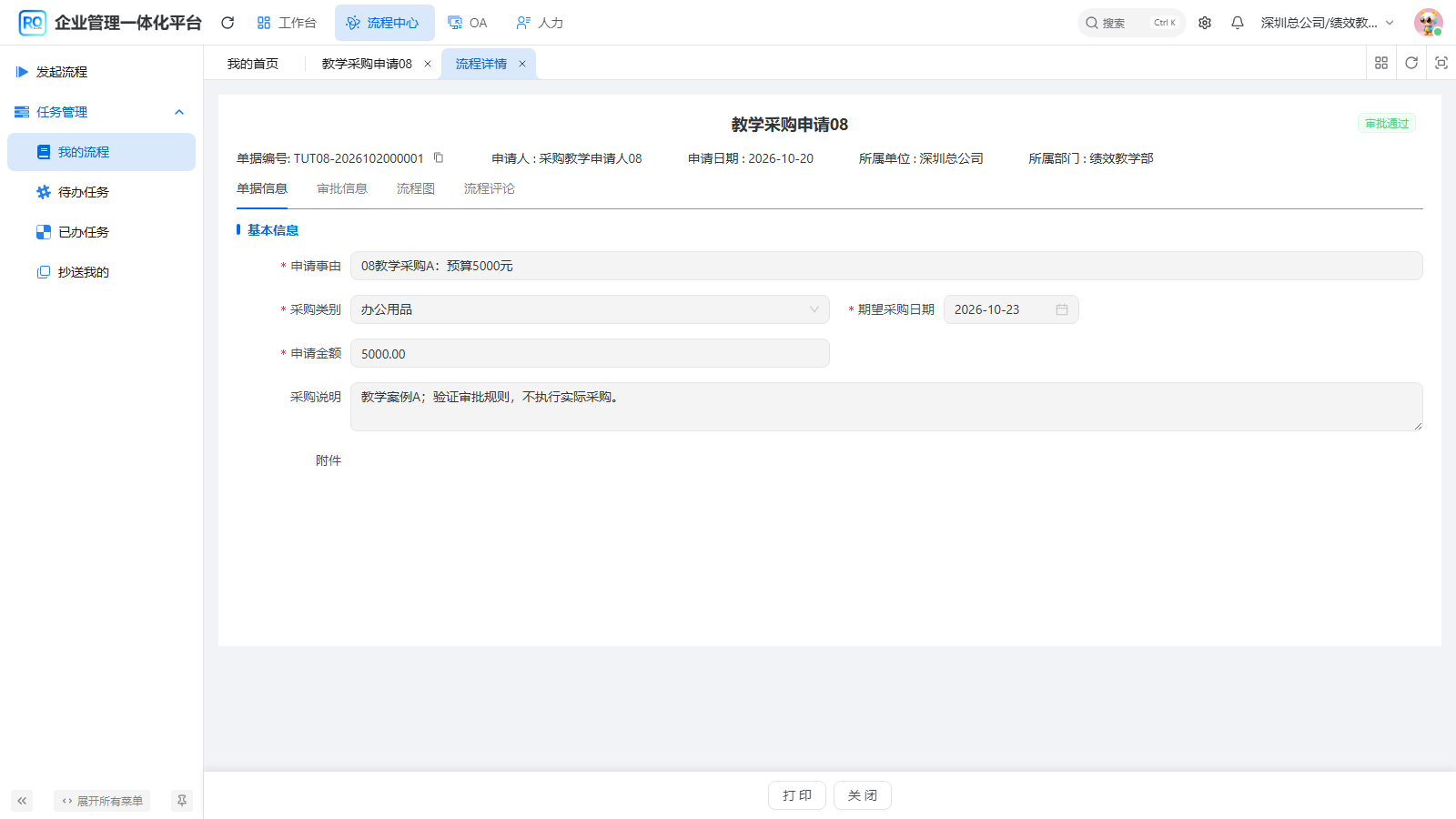
Task: Switch to the 教学采购申请08 tab
Action: [x=367, y=64]
